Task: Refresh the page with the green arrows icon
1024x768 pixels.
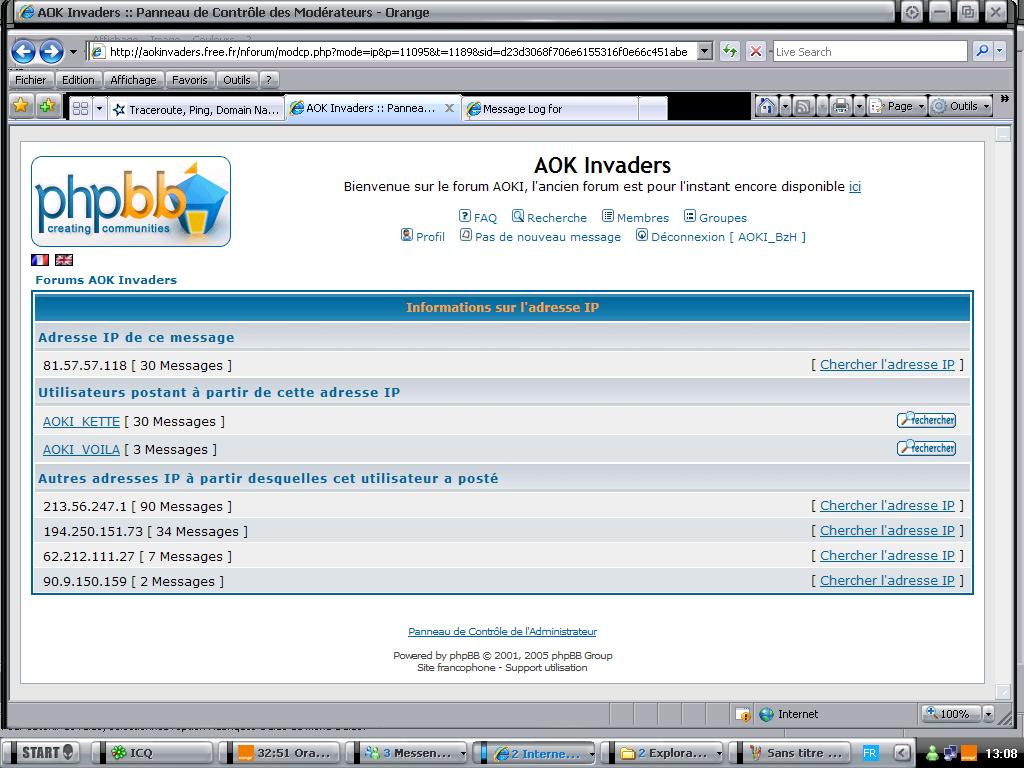Action: (729, 51)
